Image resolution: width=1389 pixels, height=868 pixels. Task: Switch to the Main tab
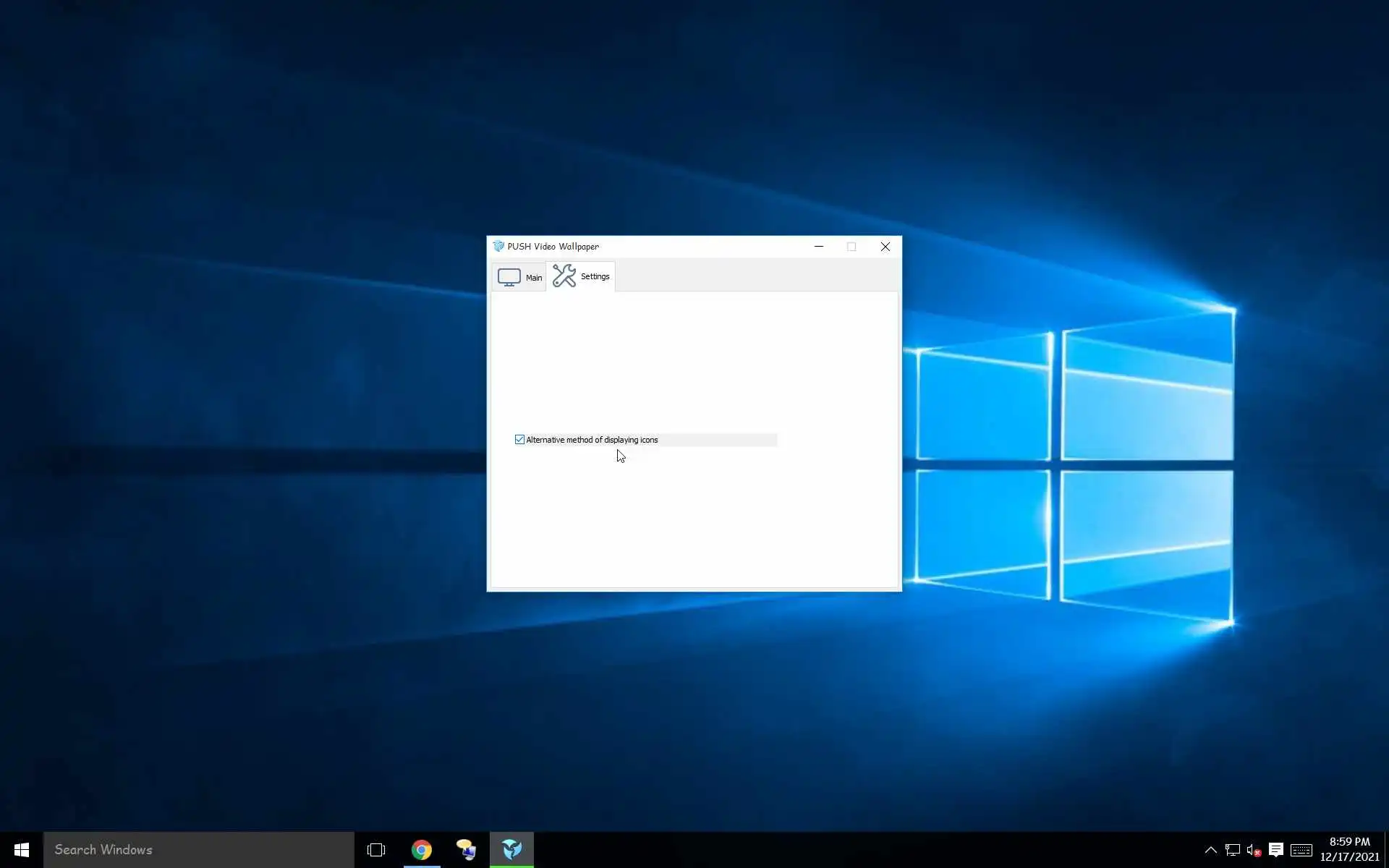pos(519,277)
